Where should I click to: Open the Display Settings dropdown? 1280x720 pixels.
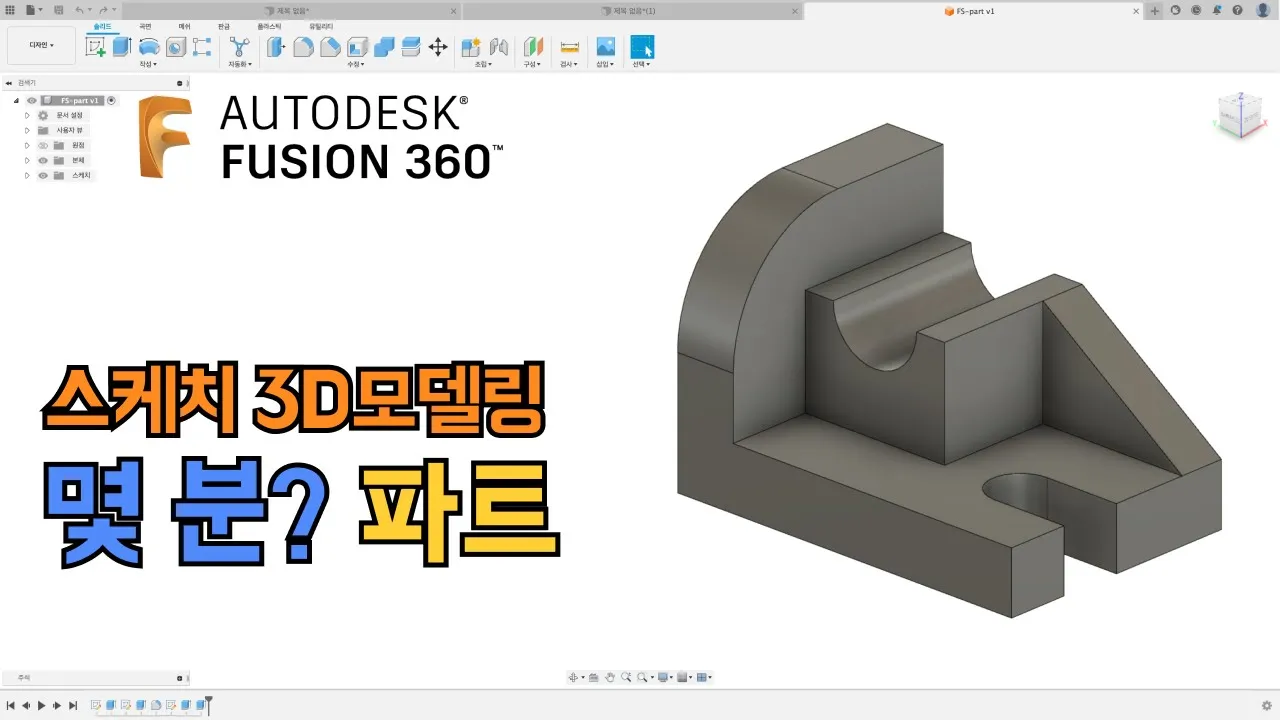pyautogui.click(x=664, y=677)
